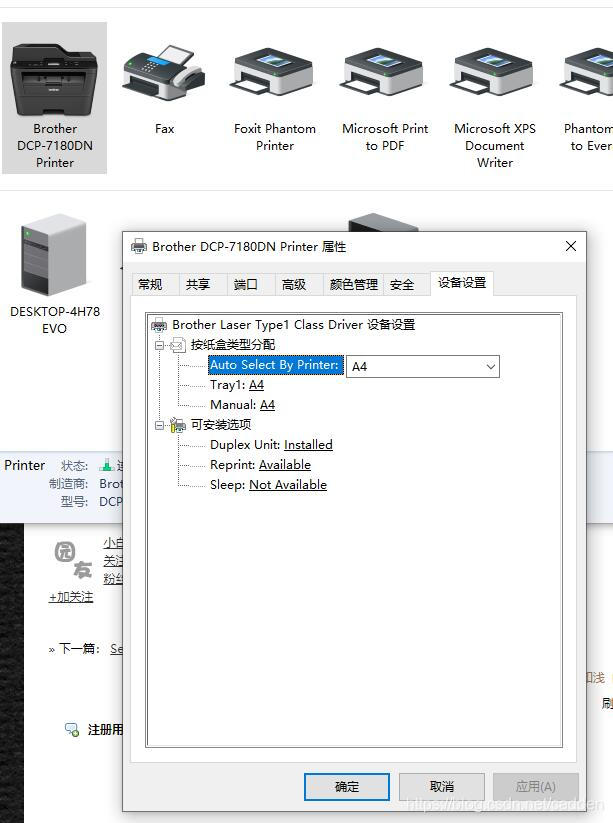Click the 应用(A) button
Screen dimensions: 613x823
pos(536,786)
